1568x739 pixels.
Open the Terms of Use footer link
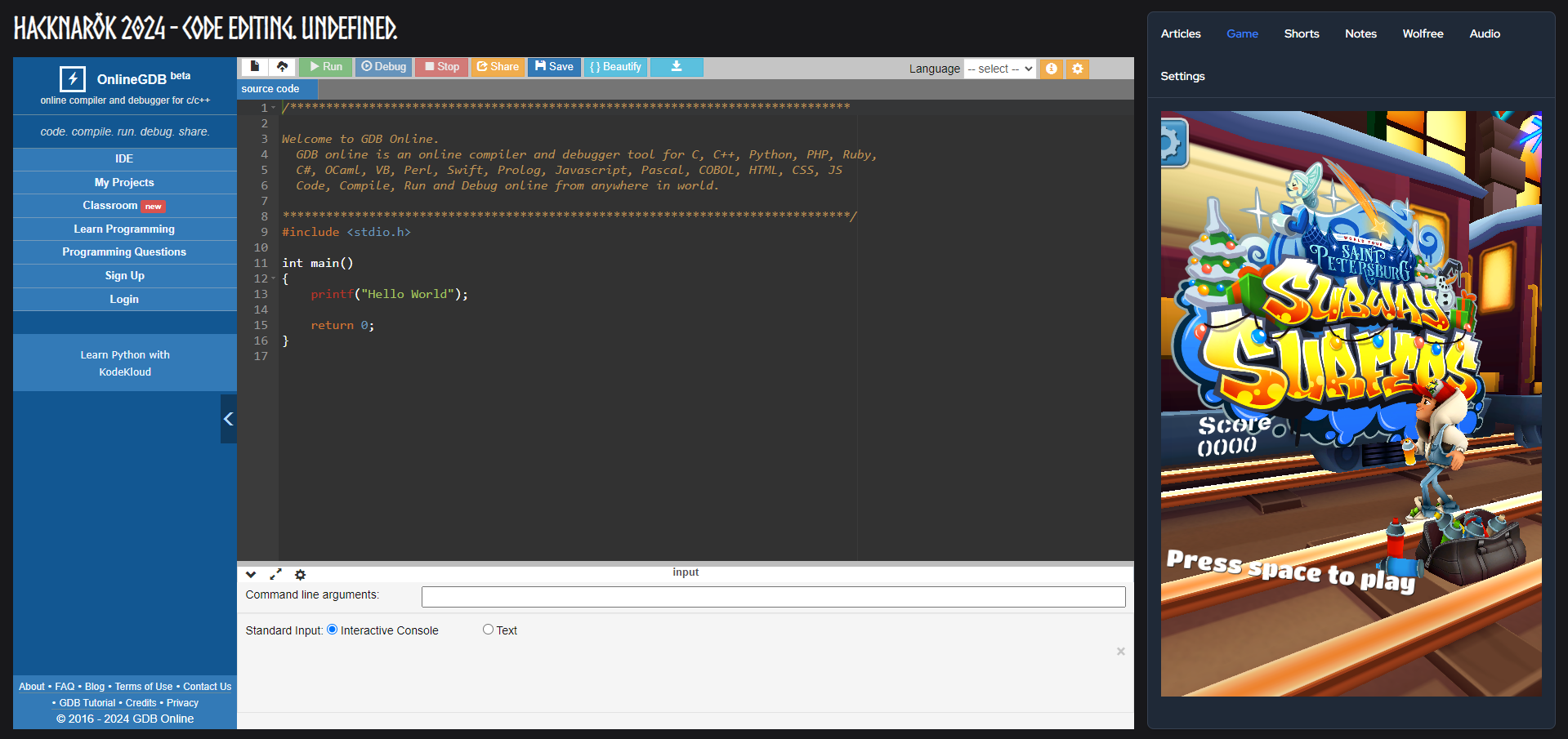[144, 687]
